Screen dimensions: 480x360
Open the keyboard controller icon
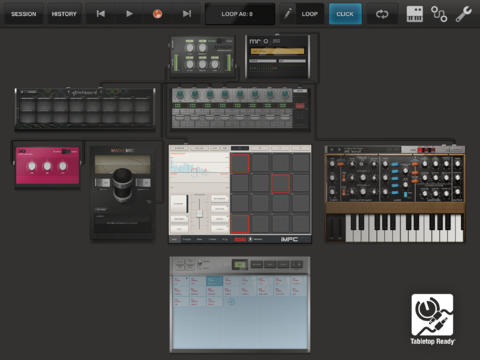[415, 14]
